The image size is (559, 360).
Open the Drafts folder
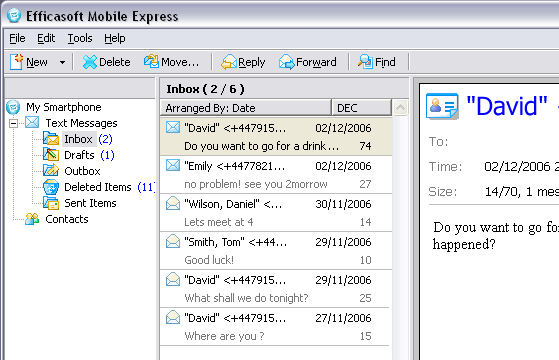[80, 155]
